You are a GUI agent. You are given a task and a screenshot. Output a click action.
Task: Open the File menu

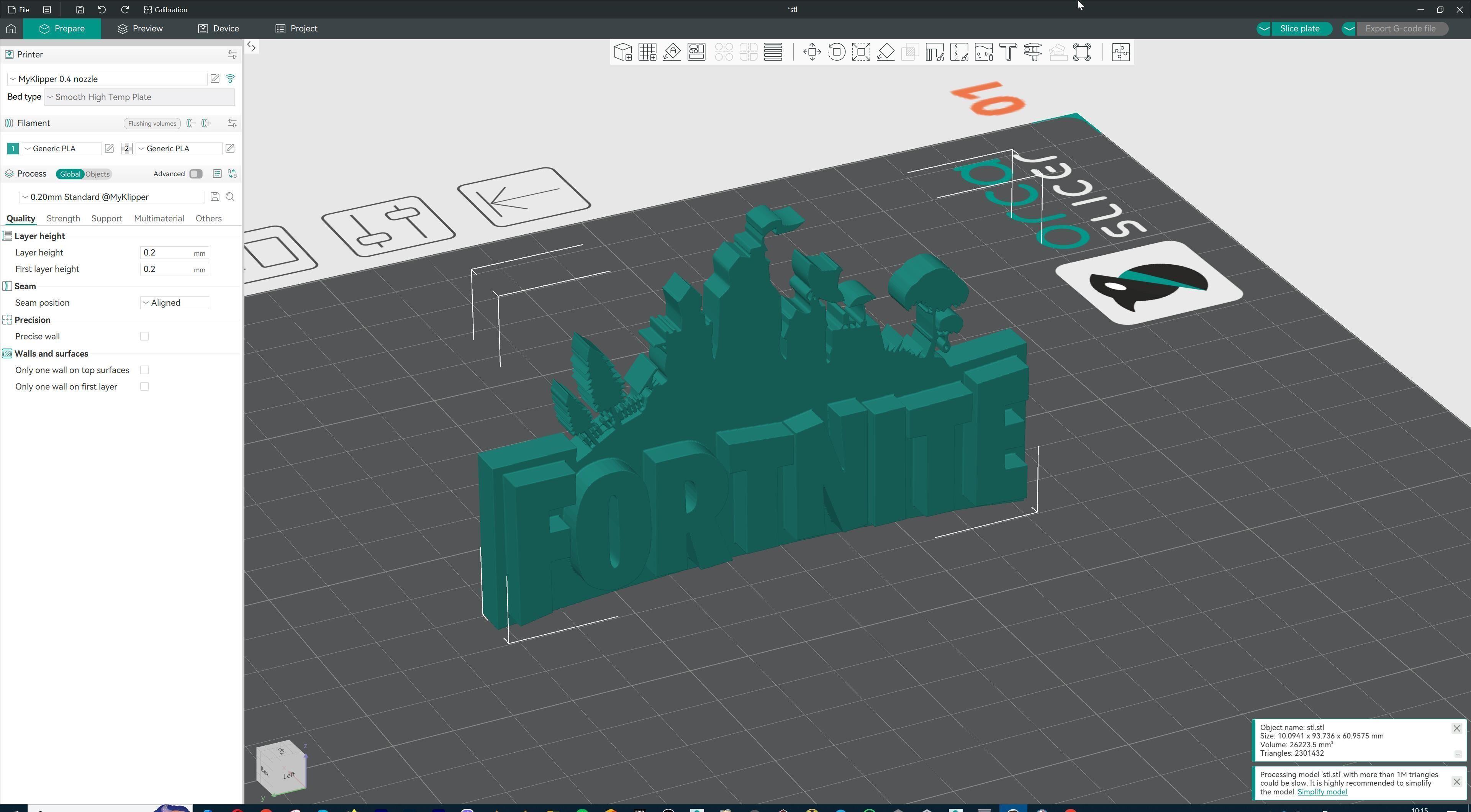[19, 10]
